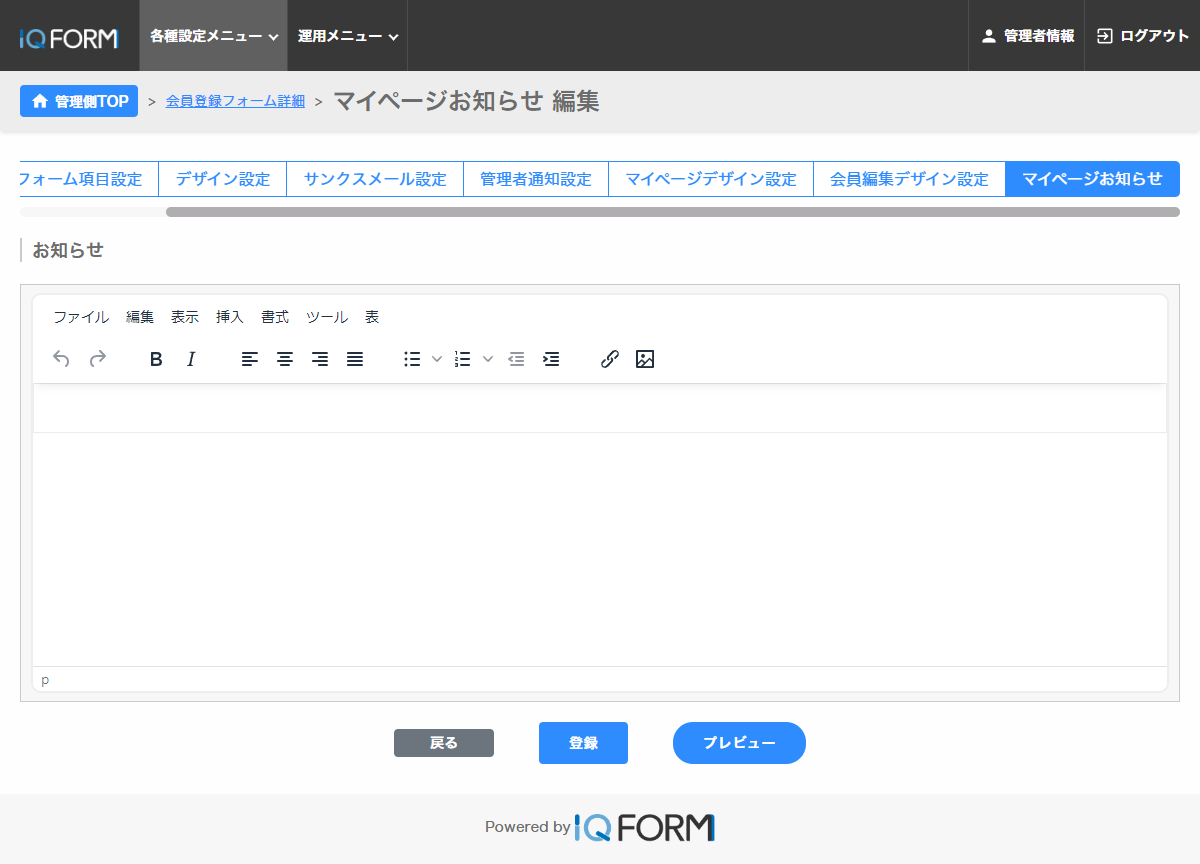
Task: Click the 登録 button
Action: (583, 743)
